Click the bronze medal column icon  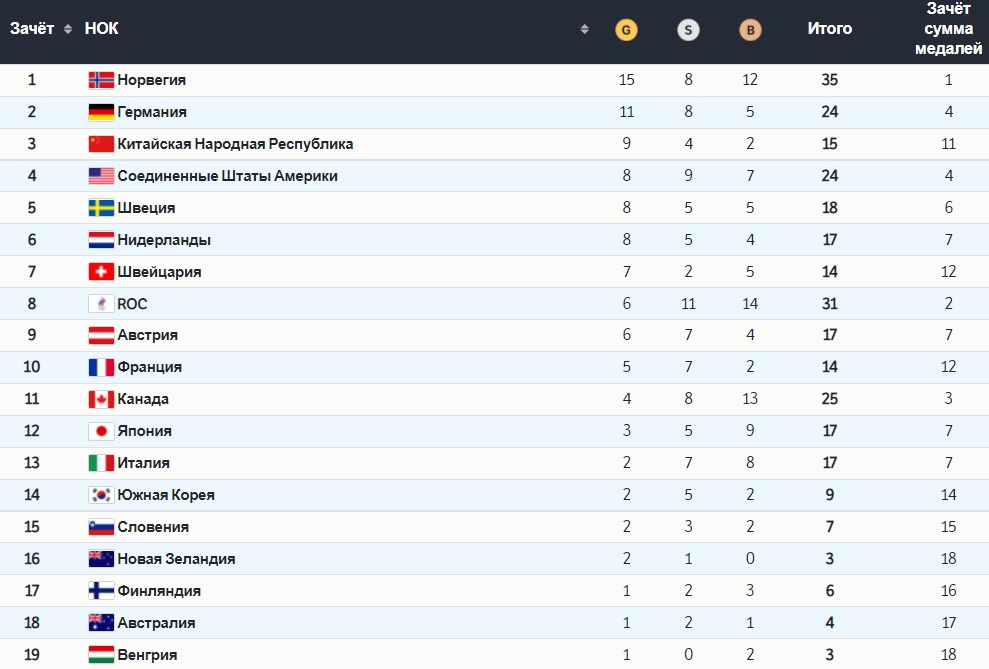[749, 30]
